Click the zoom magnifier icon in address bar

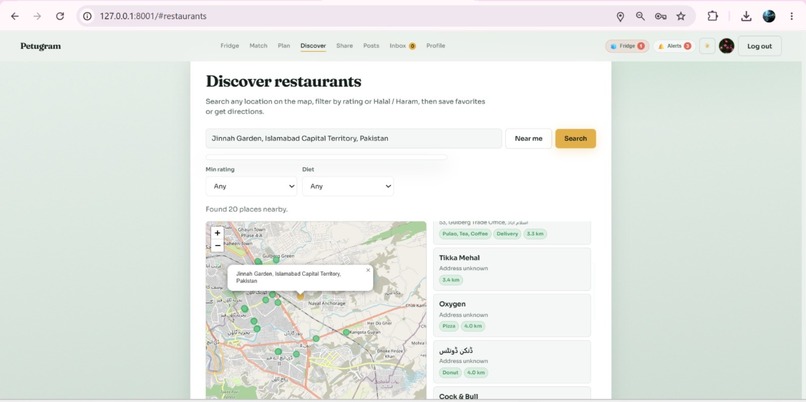click(640, 16)
